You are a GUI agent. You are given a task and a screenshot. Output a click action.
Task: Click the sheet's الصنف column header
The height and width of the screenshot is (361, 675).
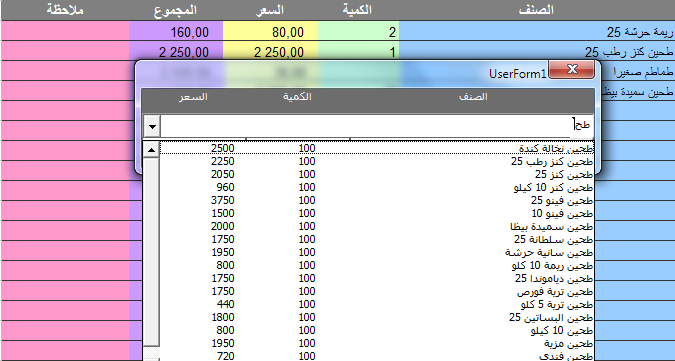coord(536,10)
